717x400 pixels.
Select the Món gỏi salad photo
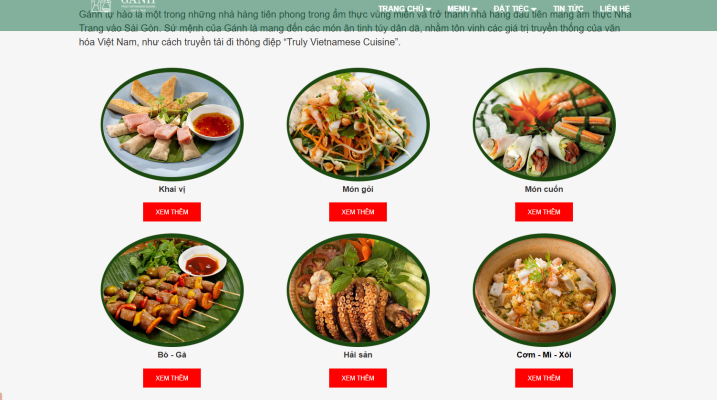[x=358, y=124]
